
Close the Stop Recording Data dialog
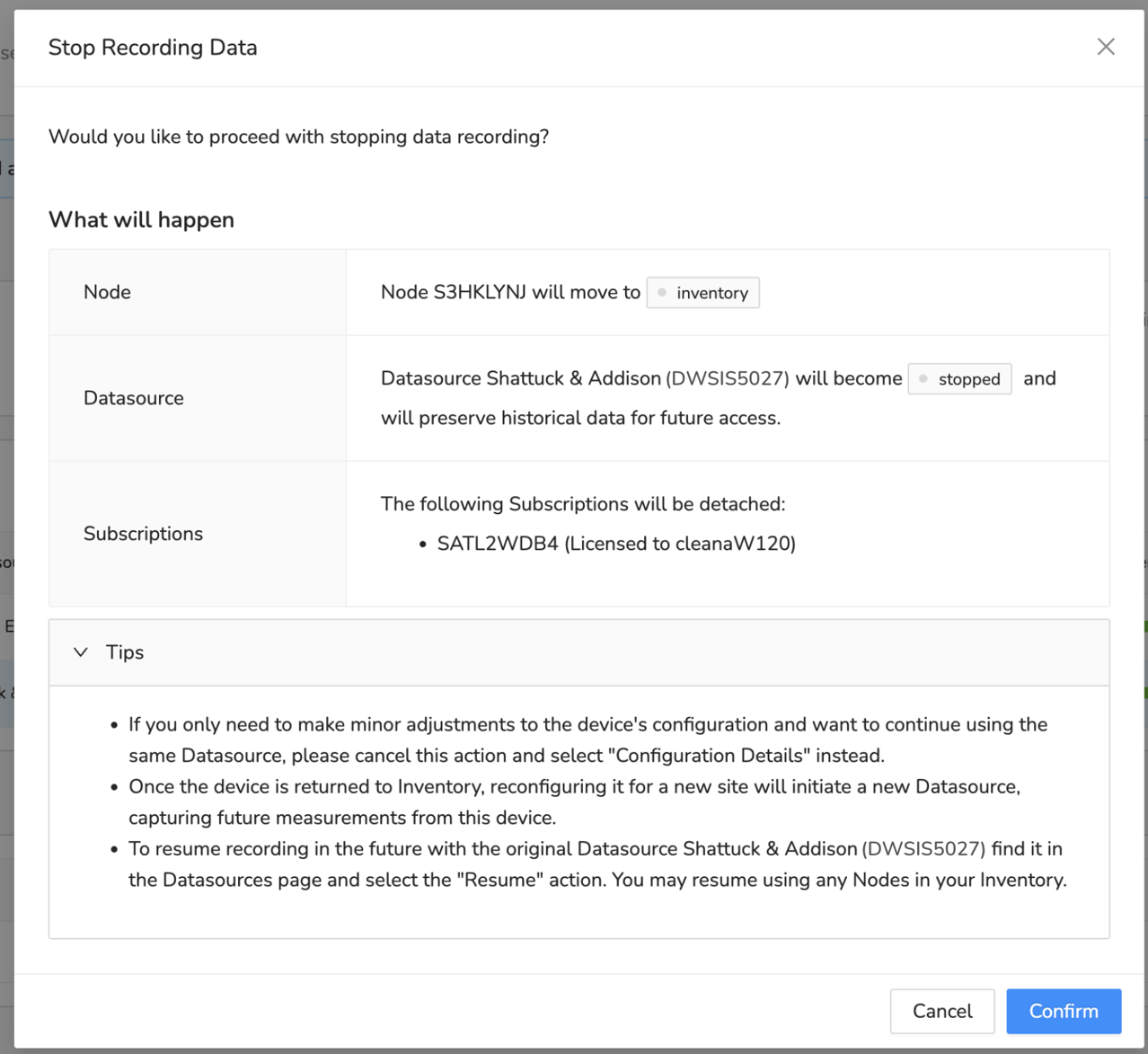click(x=1106, y=47)
